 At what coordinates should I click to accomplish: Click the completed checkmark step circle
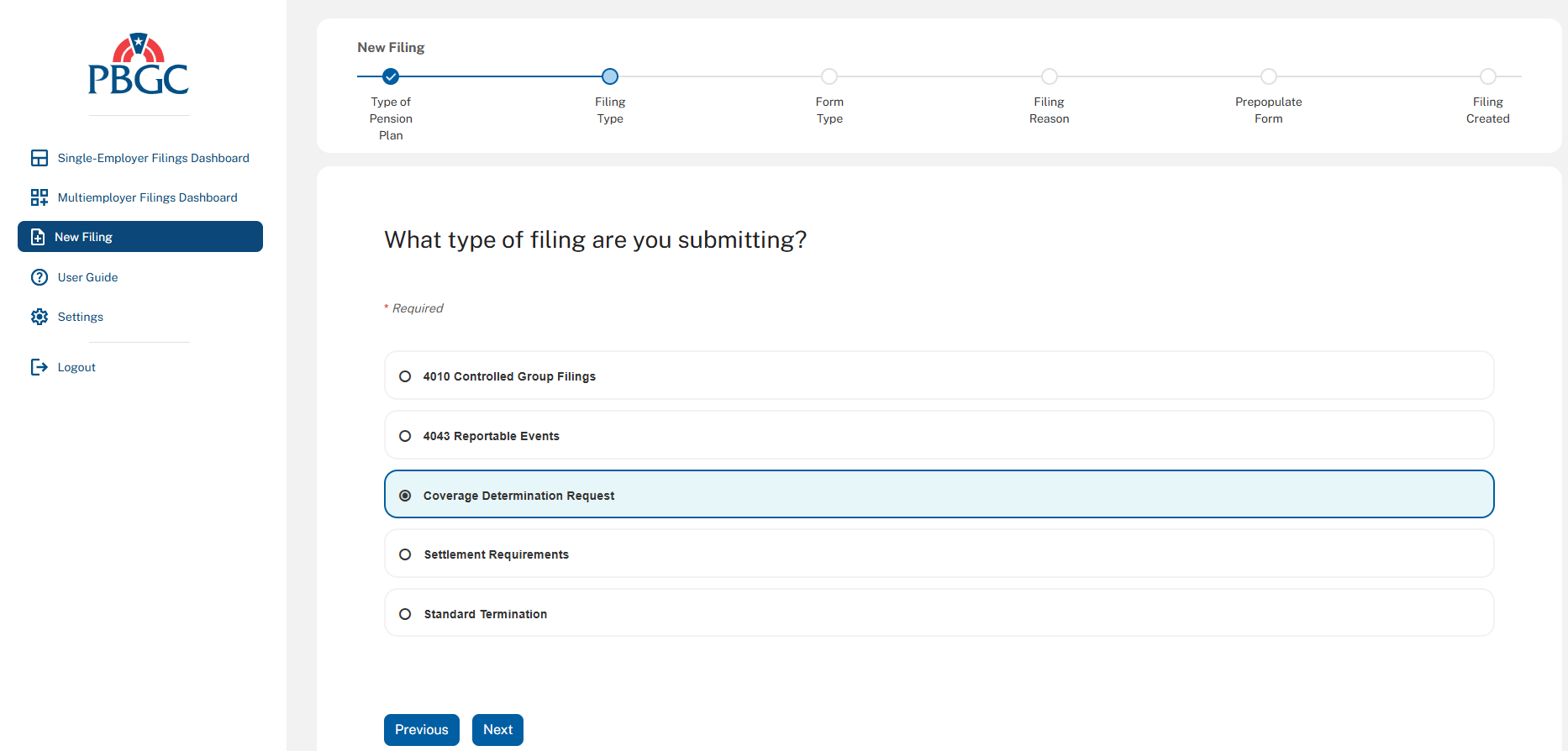391,76
